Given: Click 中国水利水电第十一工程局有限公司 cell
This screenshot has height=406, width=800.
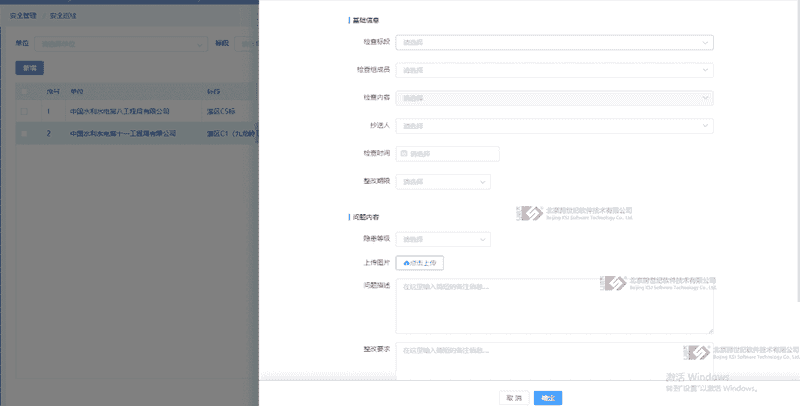Looking at the screenshot, I should coord(123,134).
